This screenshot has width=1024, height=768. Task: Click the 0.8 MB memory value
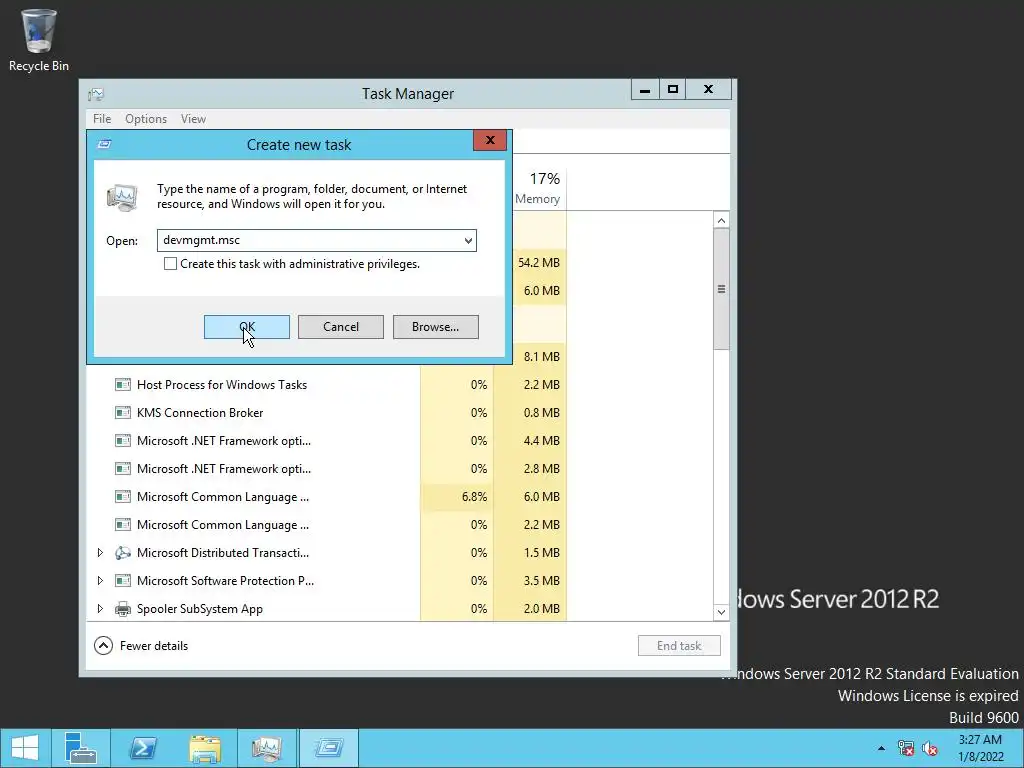click(541, 413)
